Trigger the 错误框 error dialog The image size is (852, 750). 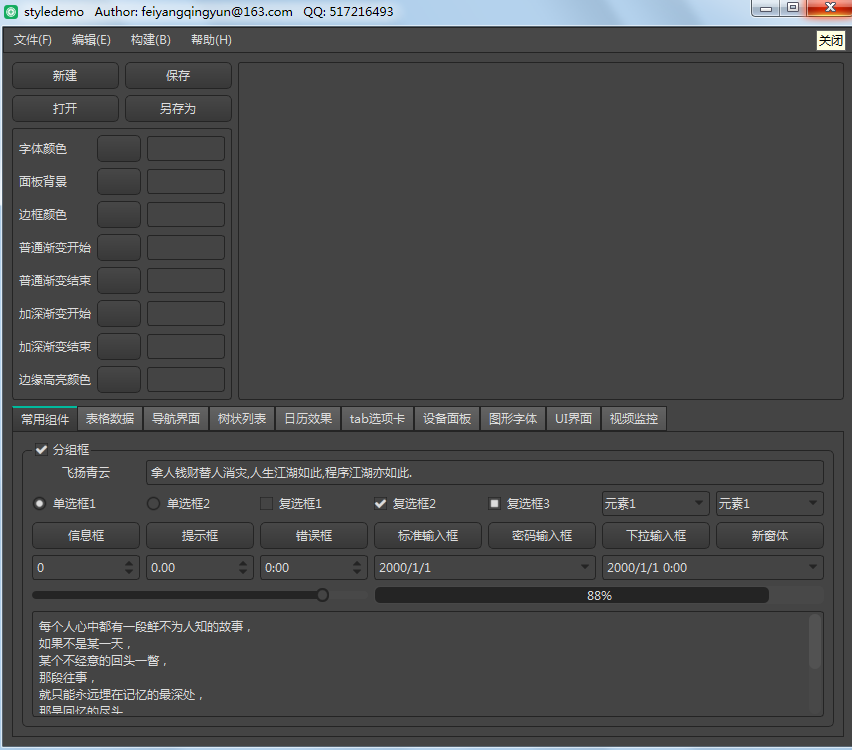coord(313,535)
